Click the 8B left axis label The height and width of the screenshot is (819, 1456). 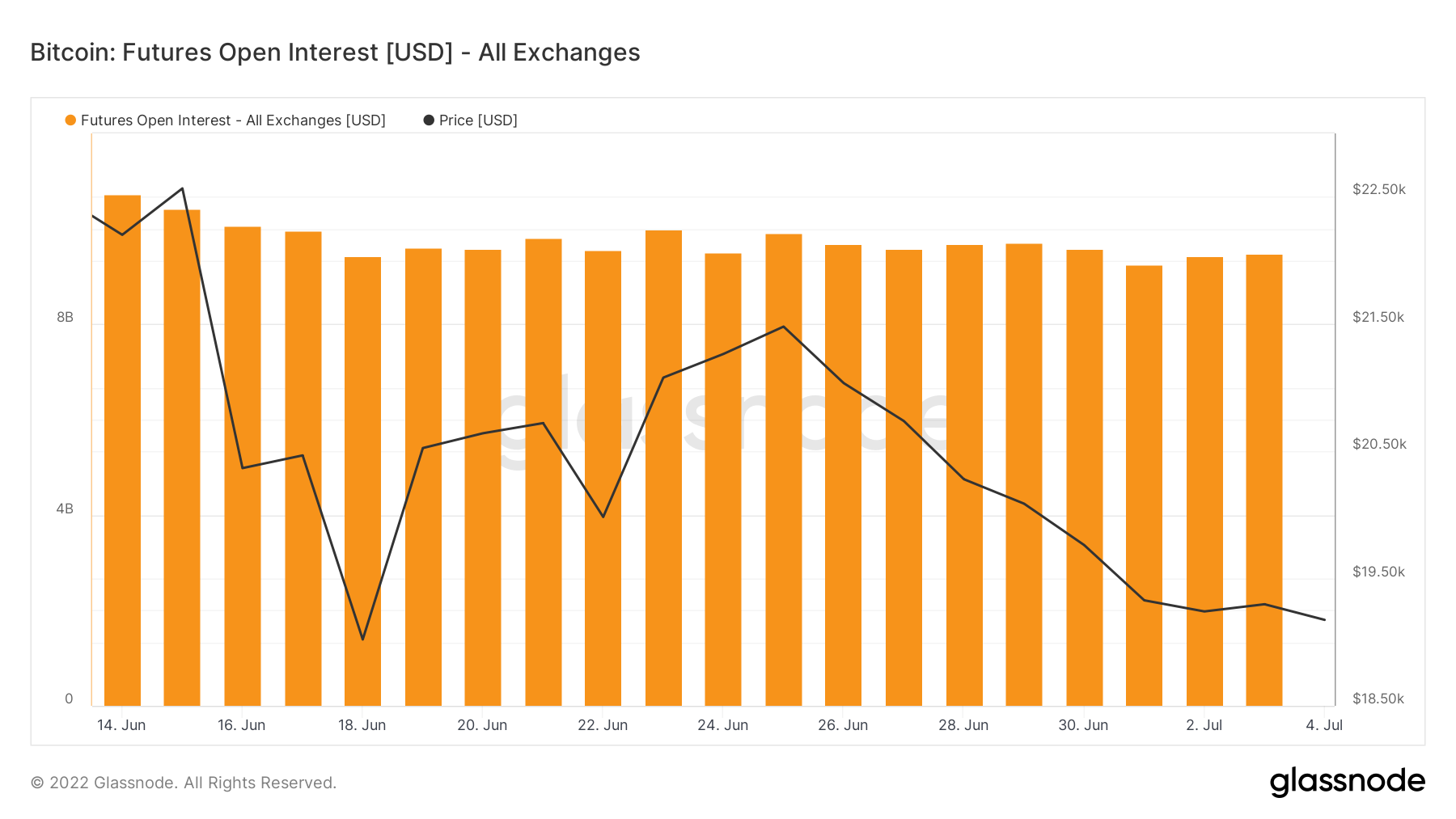[x=65, y=318]
